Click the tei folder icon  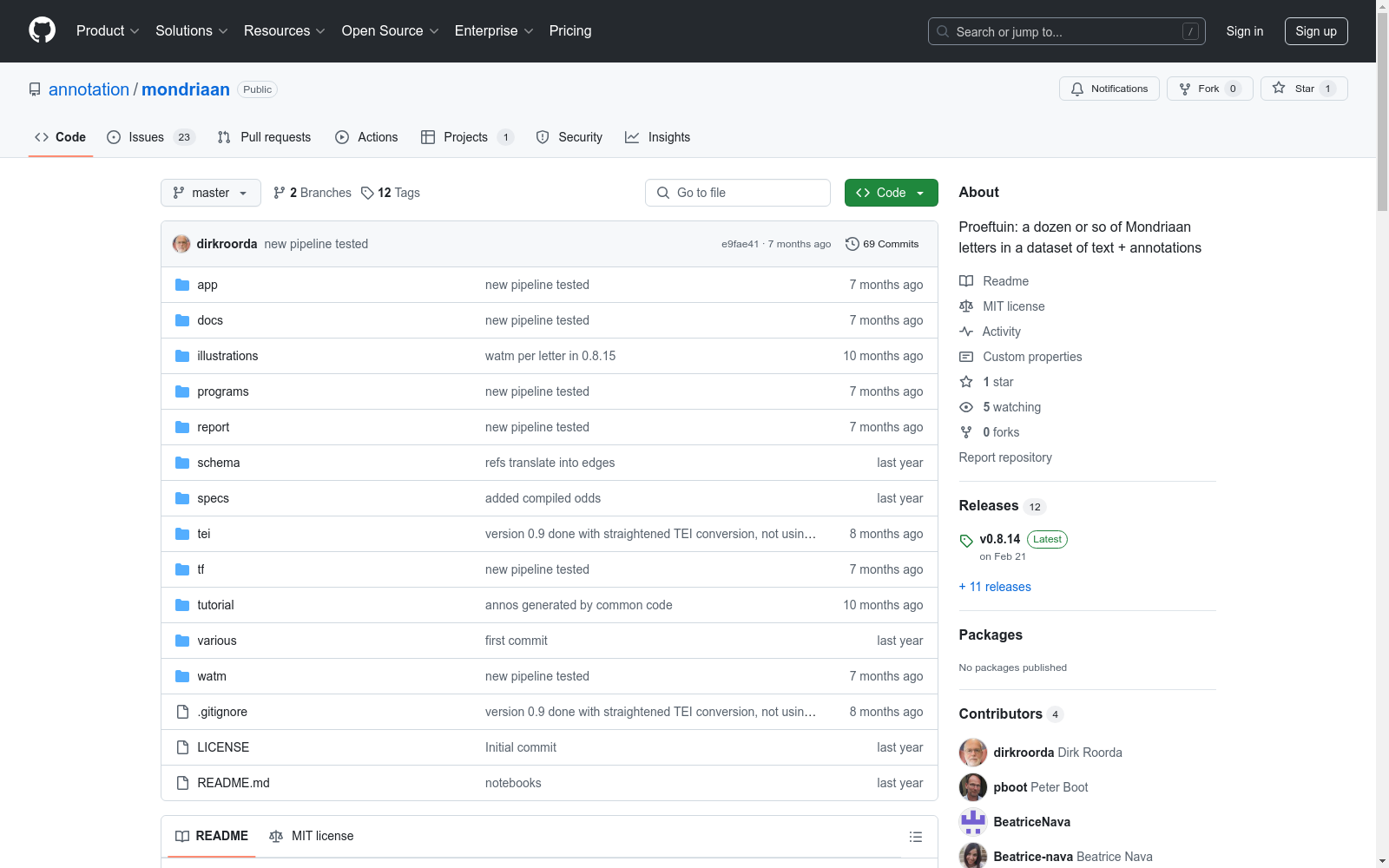(x=182, y=534)
